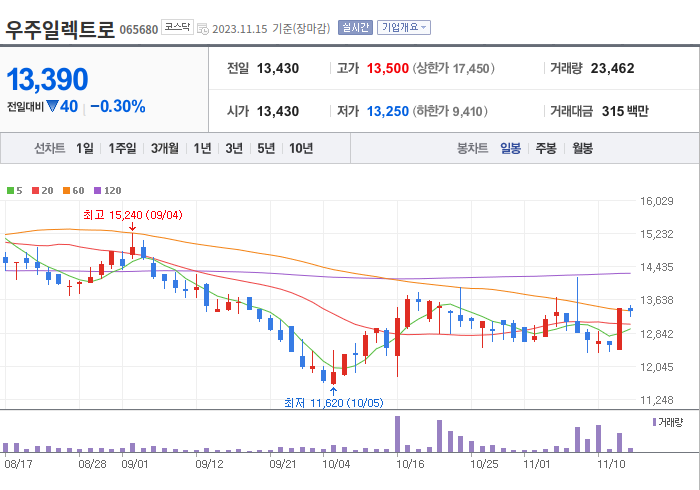Click the stock code 065680

click(x=139, y=30)
